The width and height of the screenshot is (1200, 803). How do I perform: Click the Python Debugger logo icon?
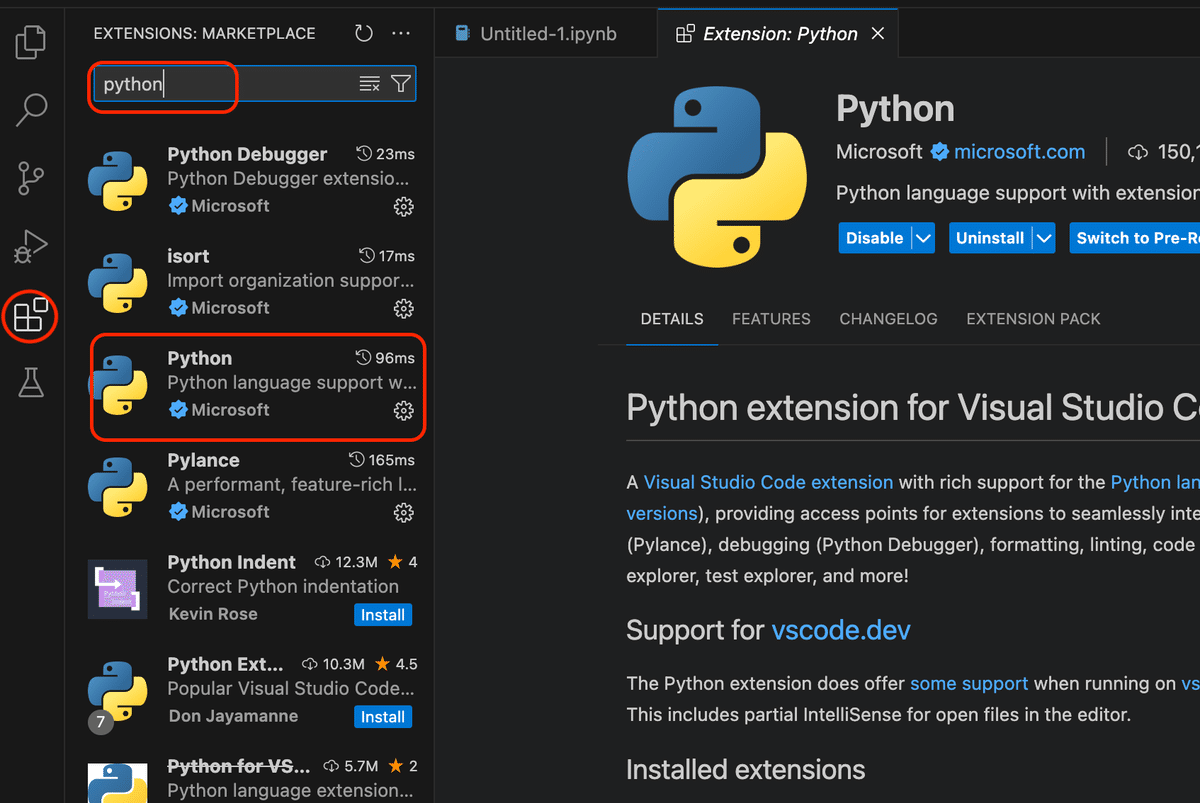118,181
